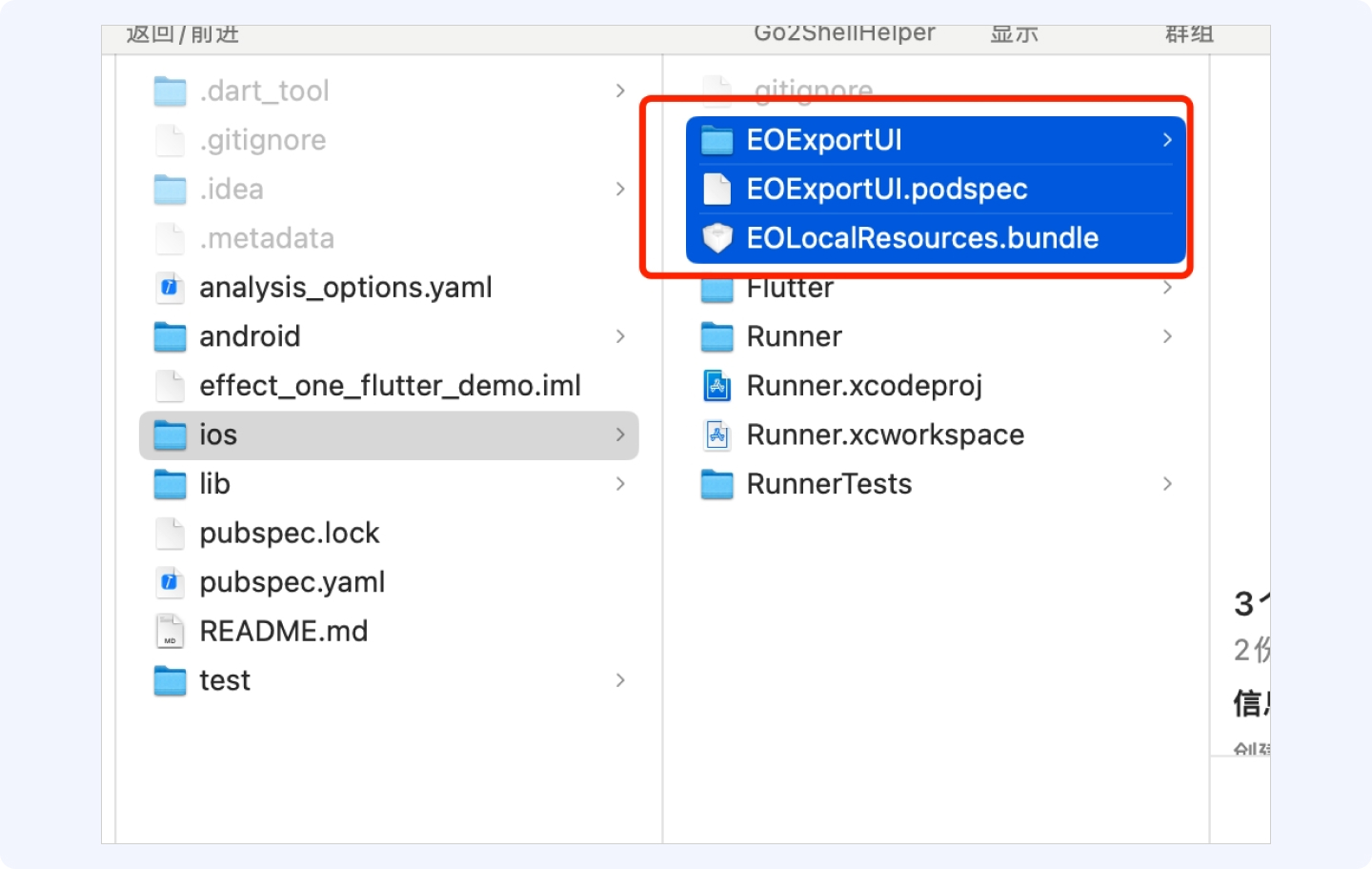1372x869 pixels.
Task: Select the .idea folder name
Action: point(232,189)
